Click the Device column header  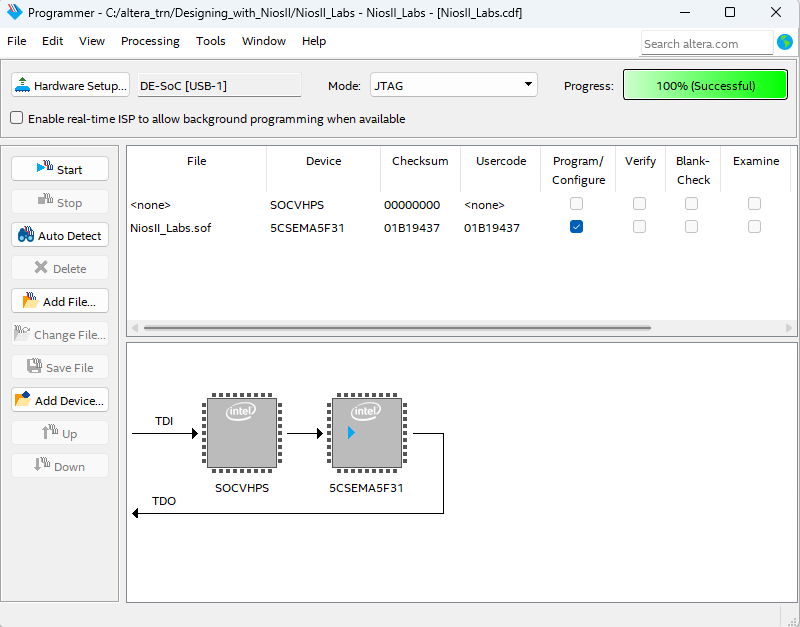tap(323, 170)
